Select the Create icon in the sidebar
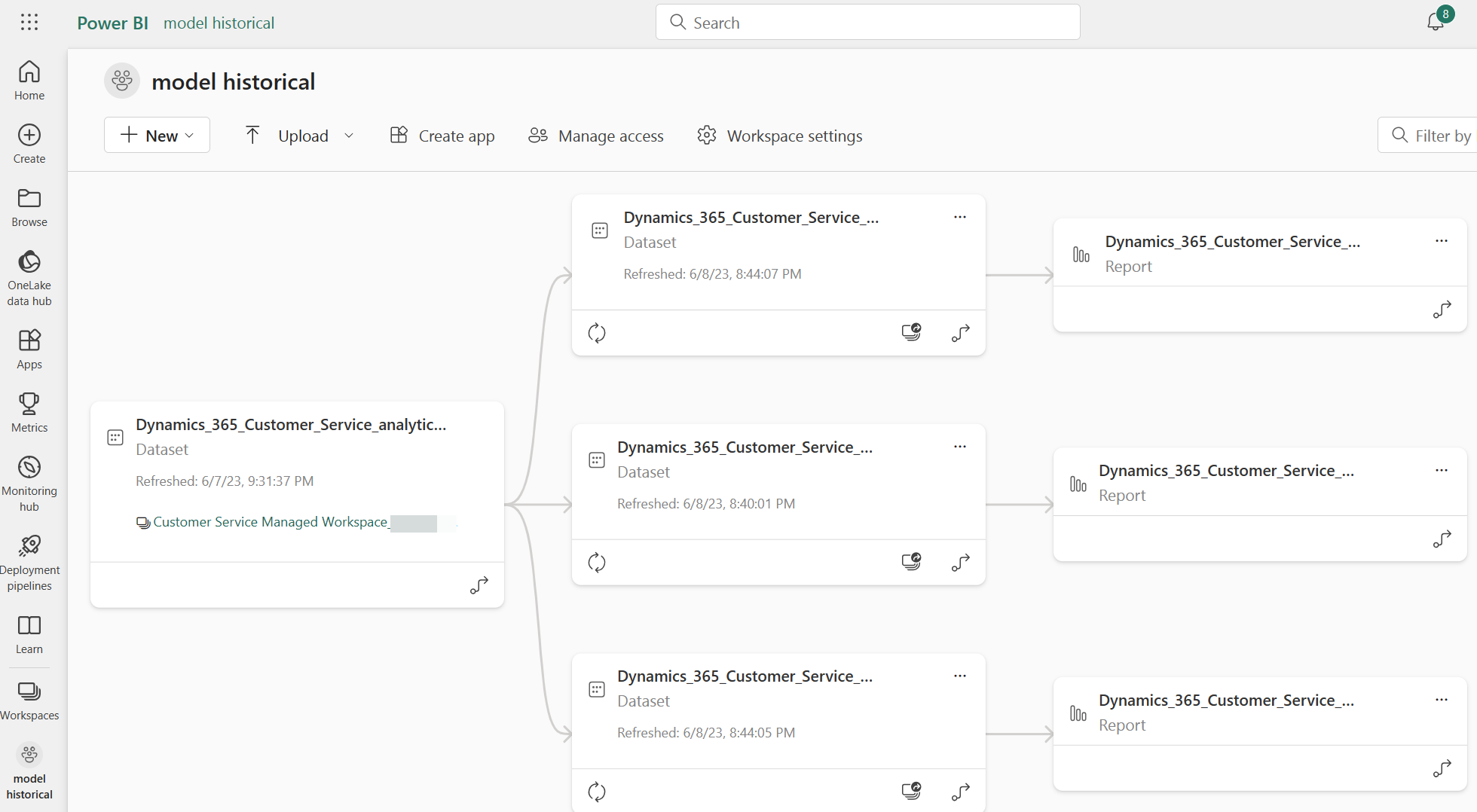This screenshot has height=812, width=1477. [29, 142]
